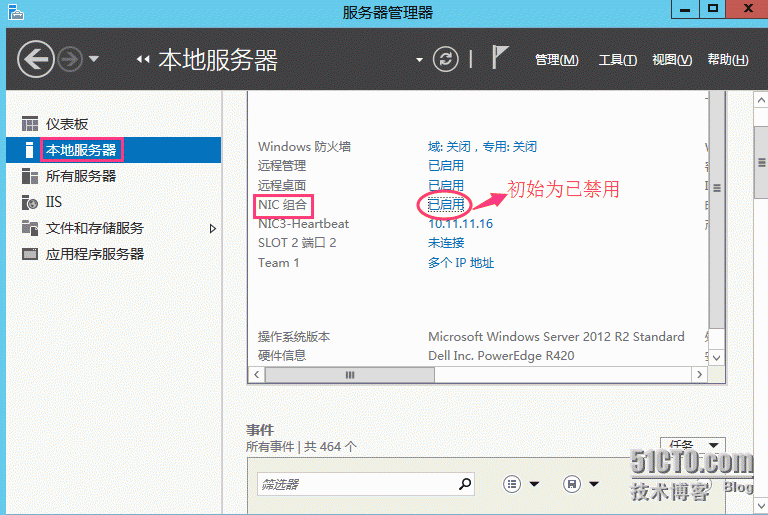Click the 仪表板 dashboard icon

pyautogui.click(x=30, y=124)
